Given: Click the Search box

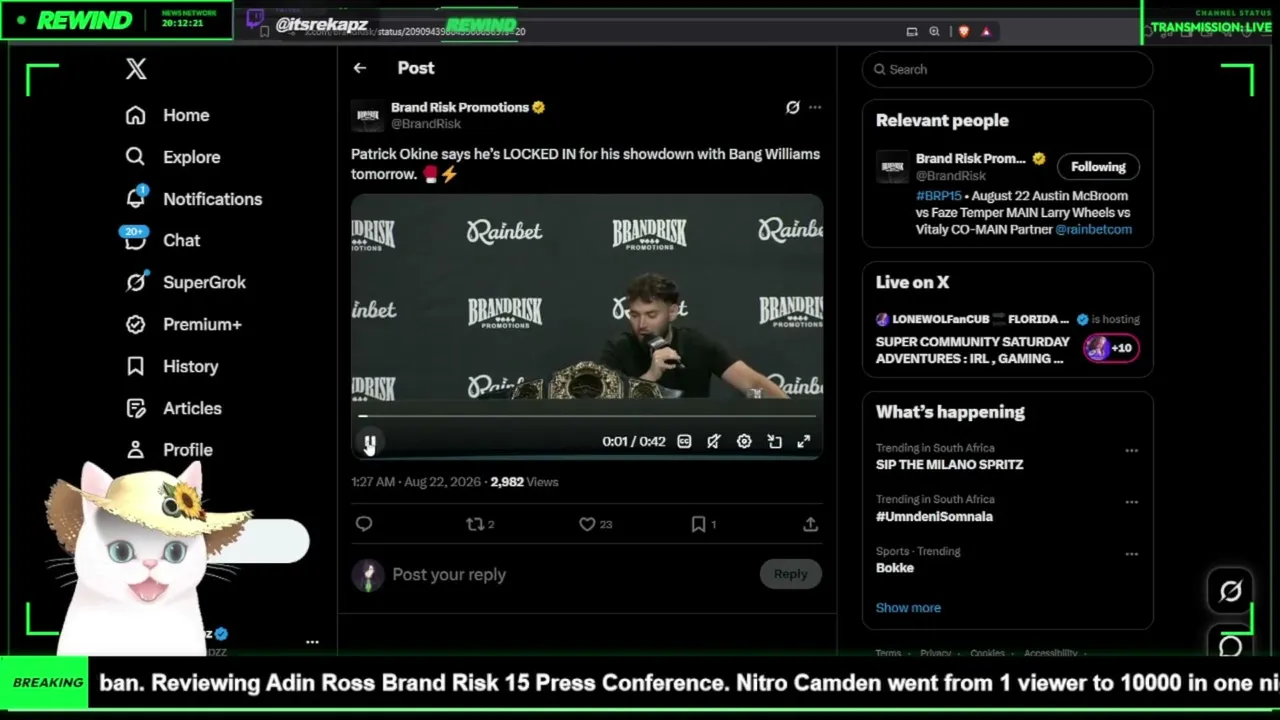Looking at the screenshot, I should (1007, 69).
